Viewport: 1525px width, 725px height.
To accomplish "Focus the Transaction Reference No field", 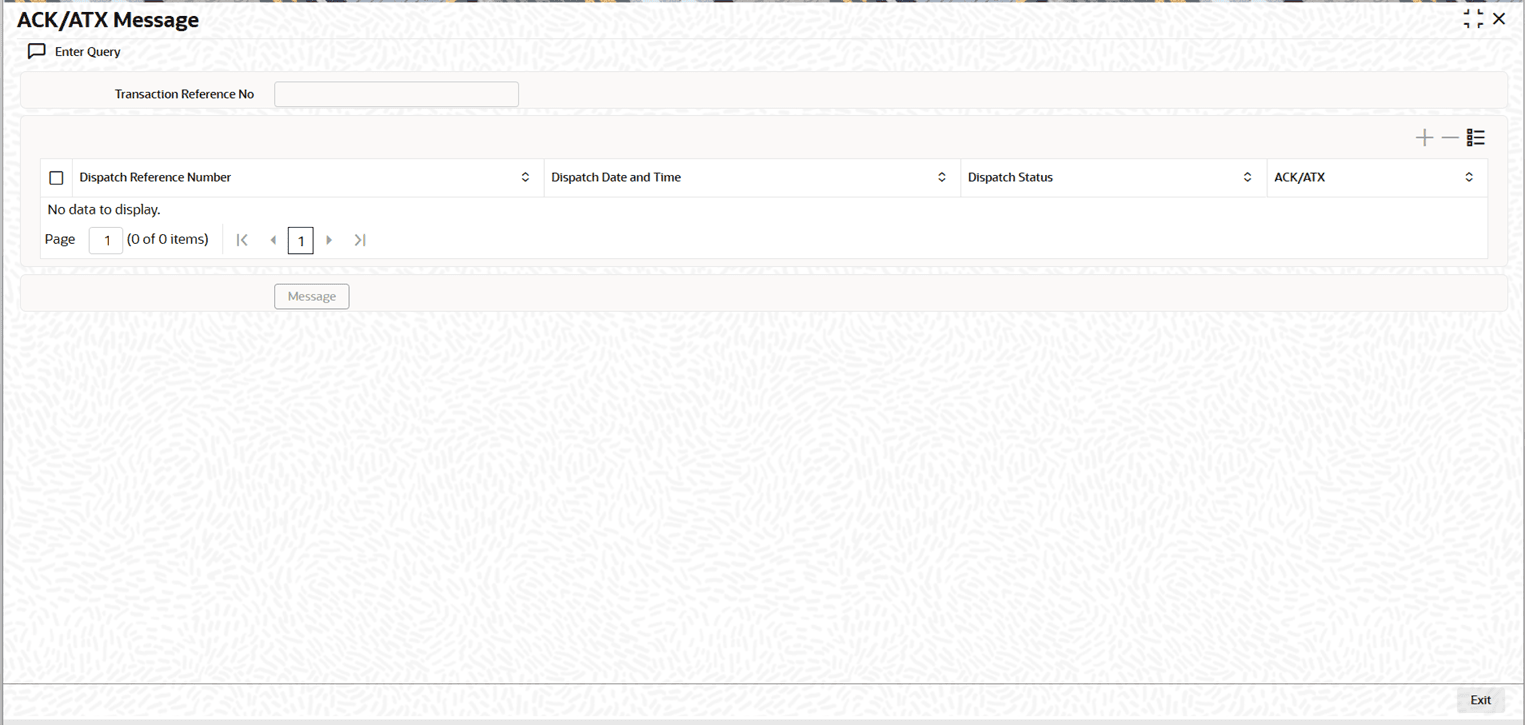I will (397, 94).
